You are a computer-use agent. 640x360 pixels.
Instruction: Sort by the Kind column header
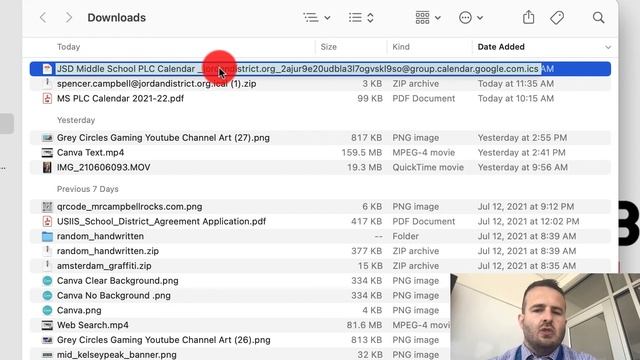tap(401, 47)
